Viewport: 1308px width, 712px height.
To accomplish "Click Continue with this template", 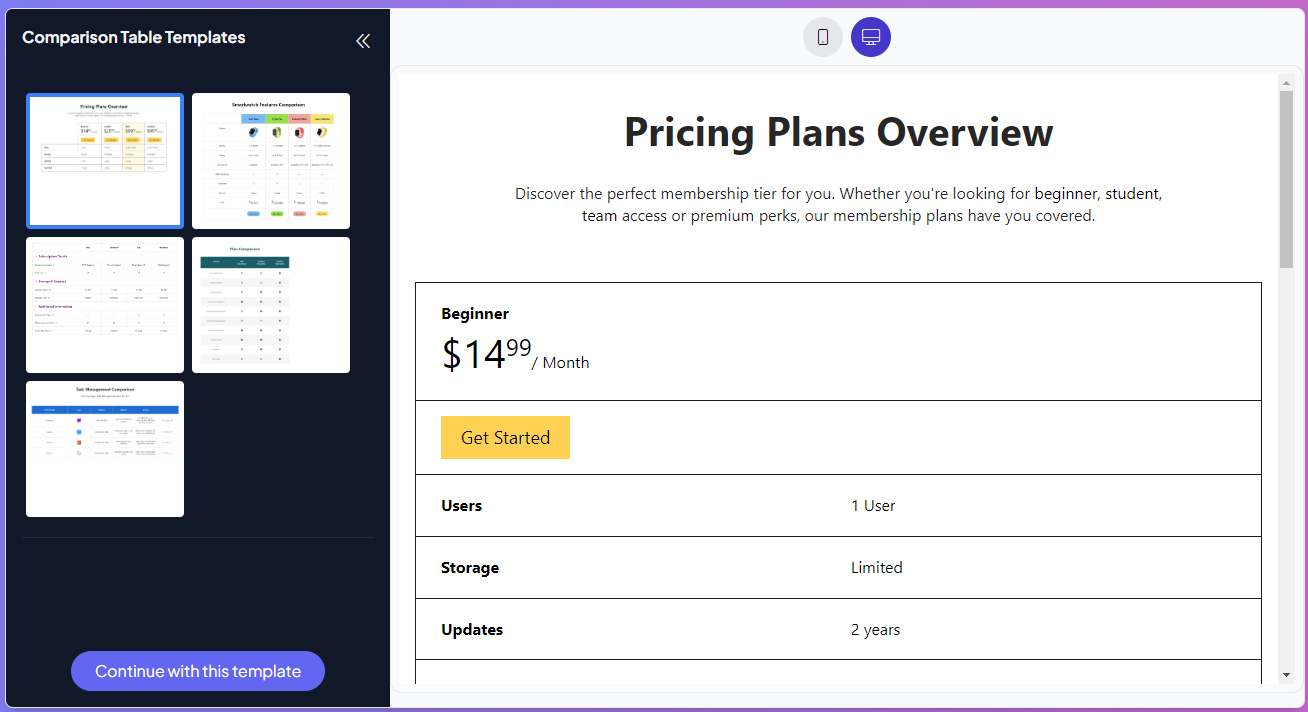I will [197, 671].
